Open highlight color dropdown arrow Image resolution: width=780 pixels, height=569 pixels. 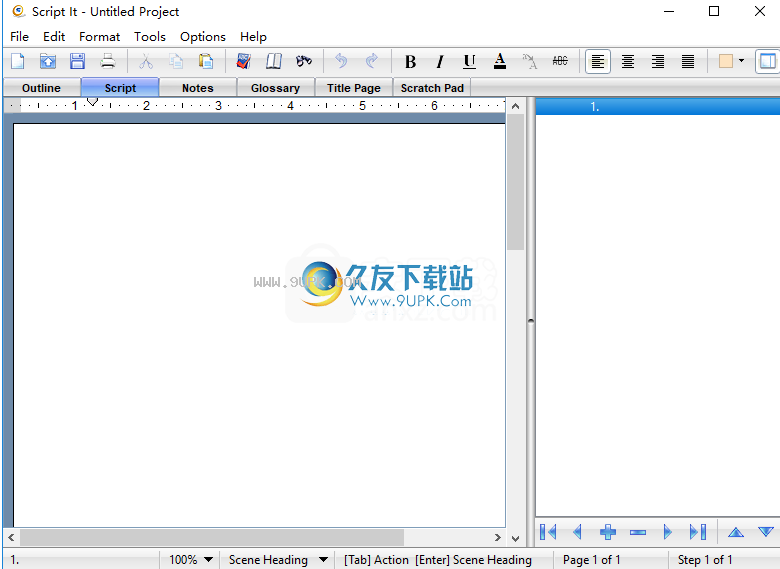tap(741, 61)
